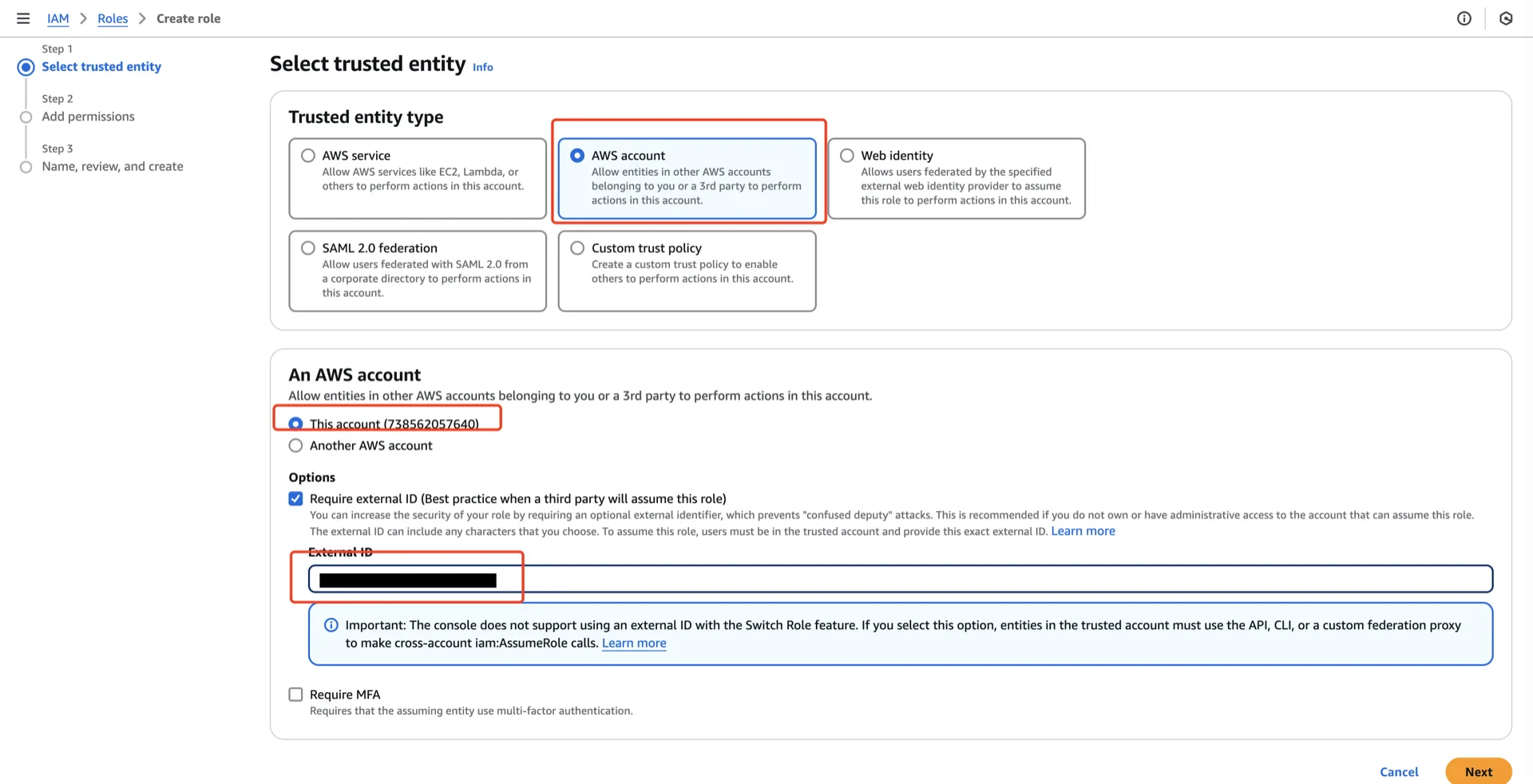1533x784 pixels.
Task: Click the Trusted entity type heading
Action: click(366, 117)
